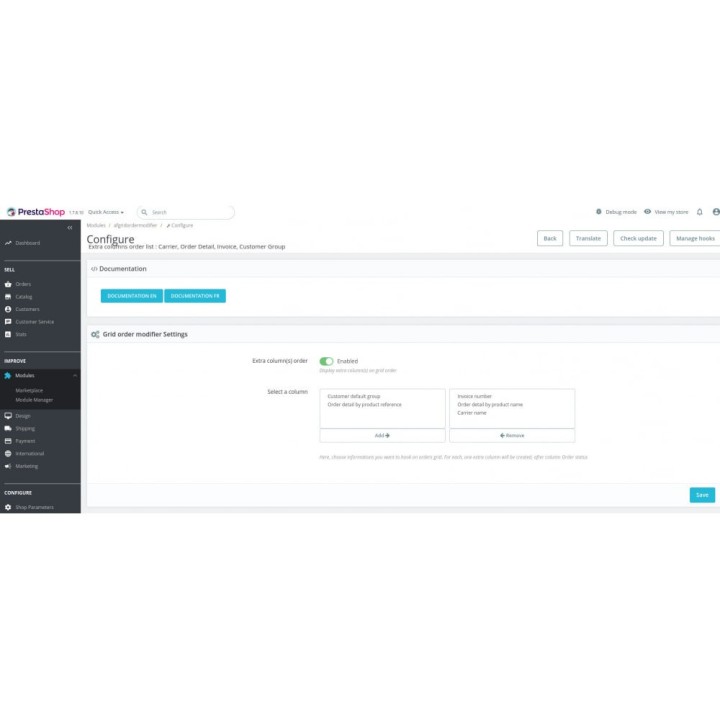Open the notifications bell icon

[x=700, y=212]
